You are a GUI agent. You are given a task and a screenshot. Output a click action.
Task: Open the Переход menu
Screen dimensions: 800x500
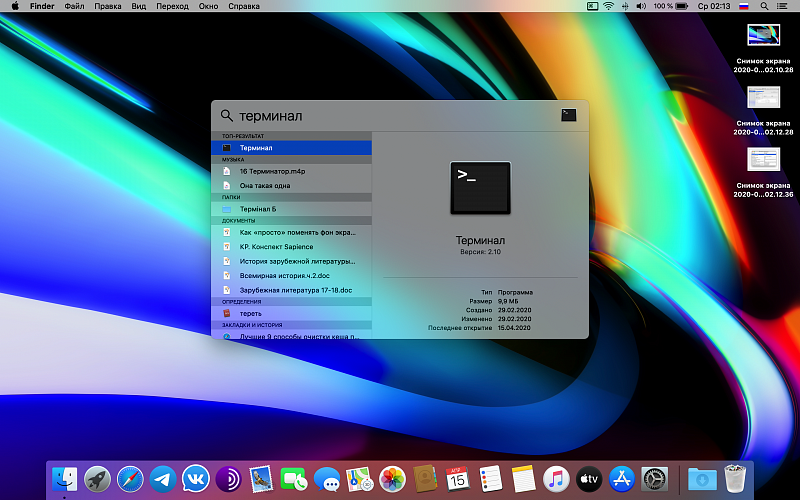pyautogui.click(x=172, y=6)
